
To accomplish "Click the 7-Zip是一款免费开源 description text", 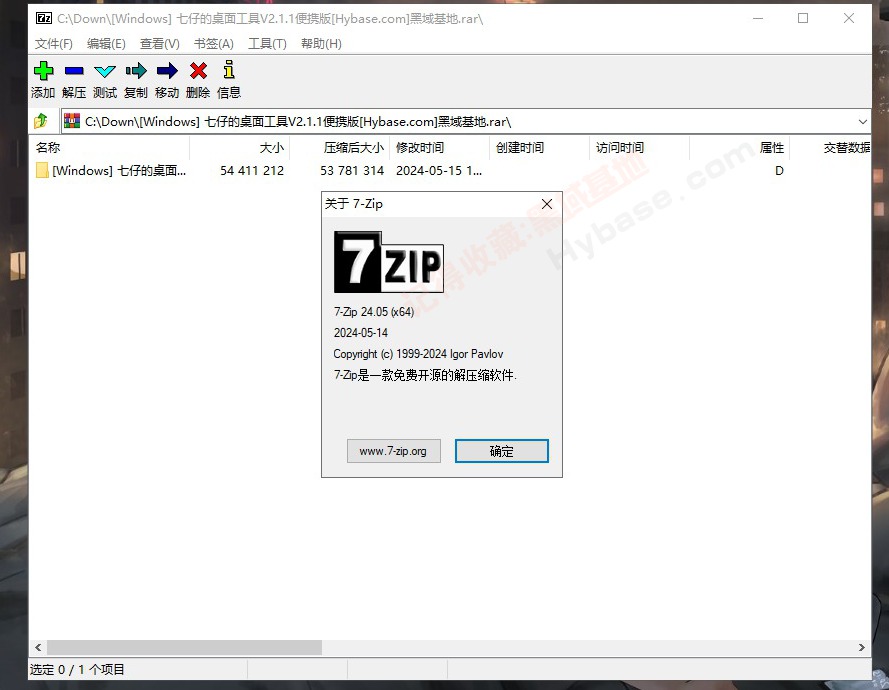I will [425, 375].
